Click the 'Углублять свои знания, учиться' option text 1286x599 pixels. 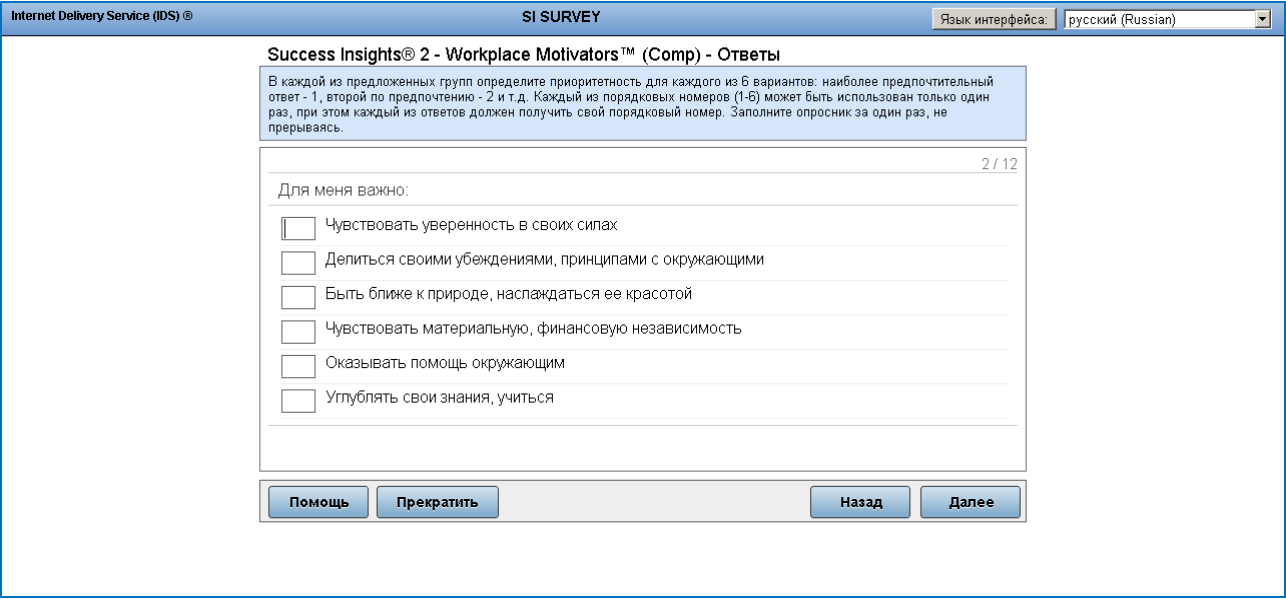439,397
